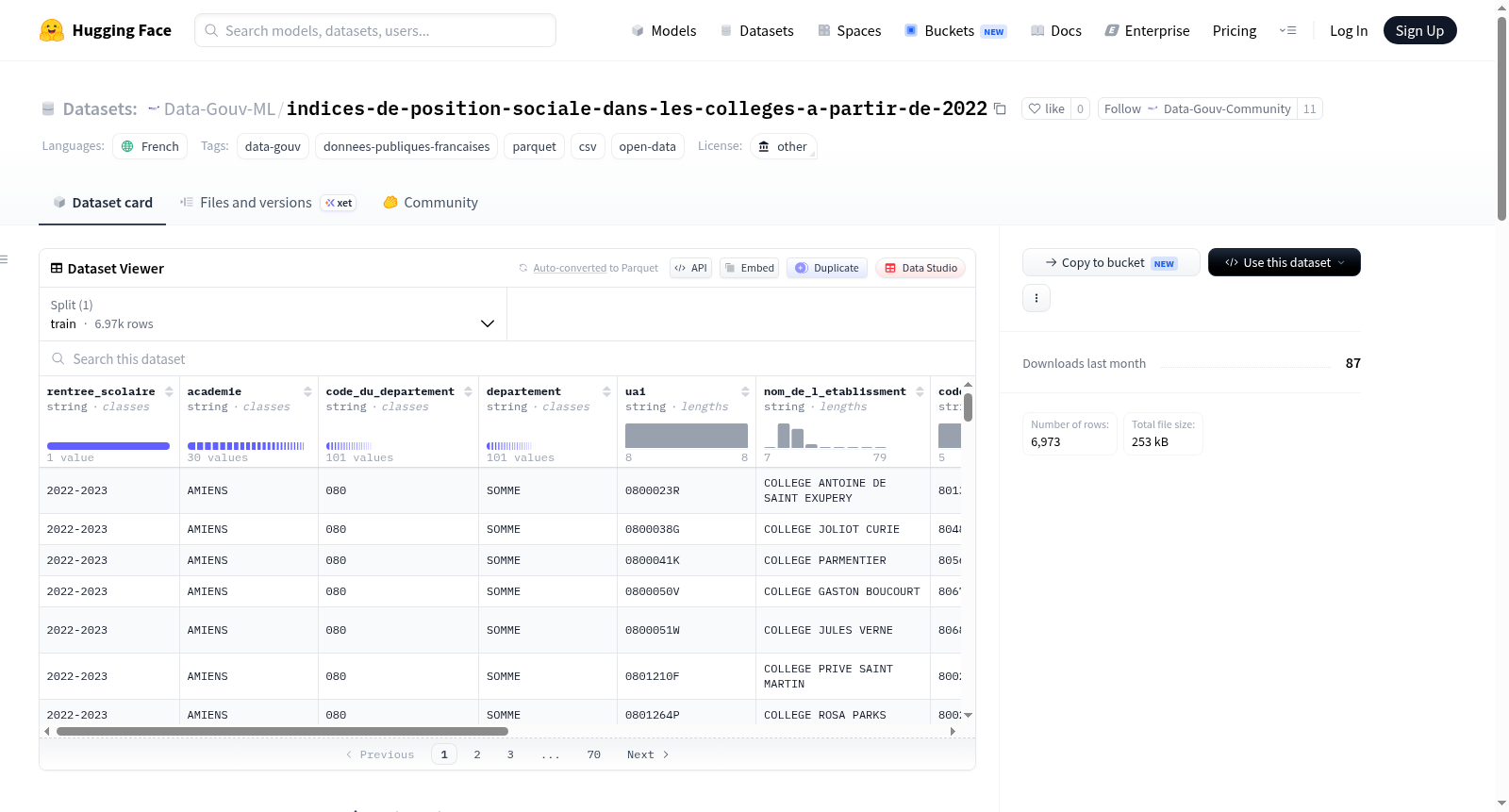Open the Embed button
The image size is (1509, 812).
tap(750, 268)
